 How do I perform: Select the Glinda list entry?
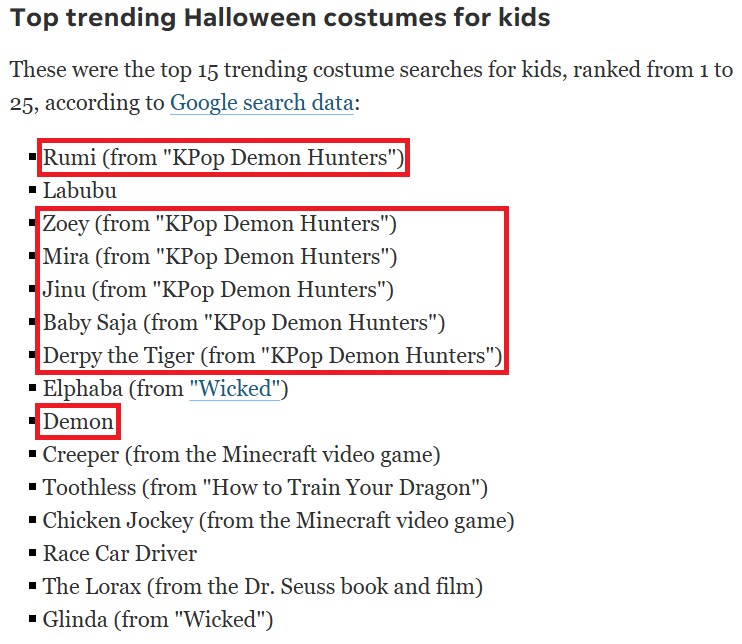(x=157, y=620)
